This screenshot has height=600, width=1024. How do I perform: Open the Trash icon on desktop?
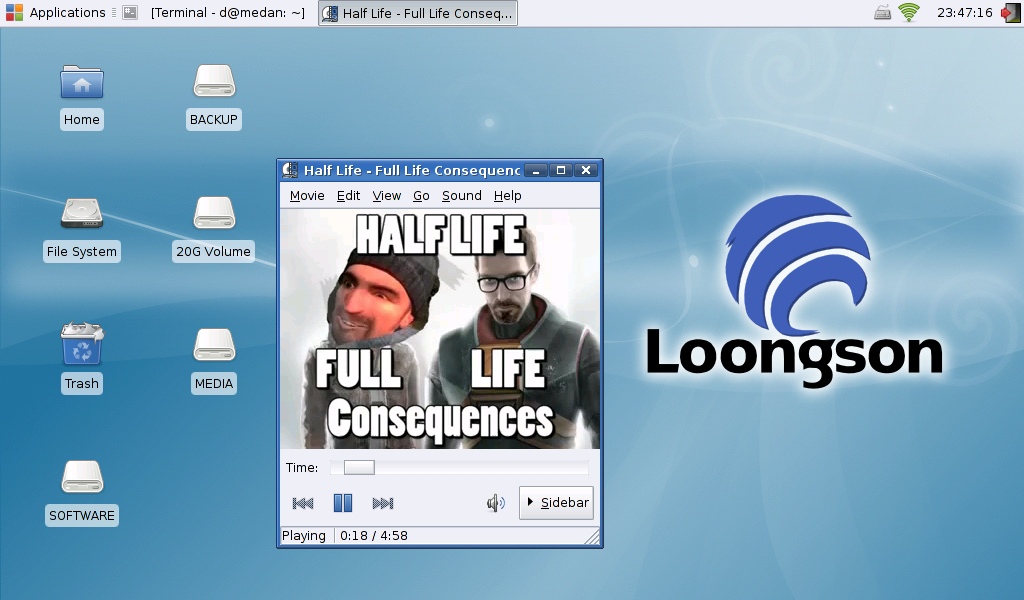coord(82,343)
